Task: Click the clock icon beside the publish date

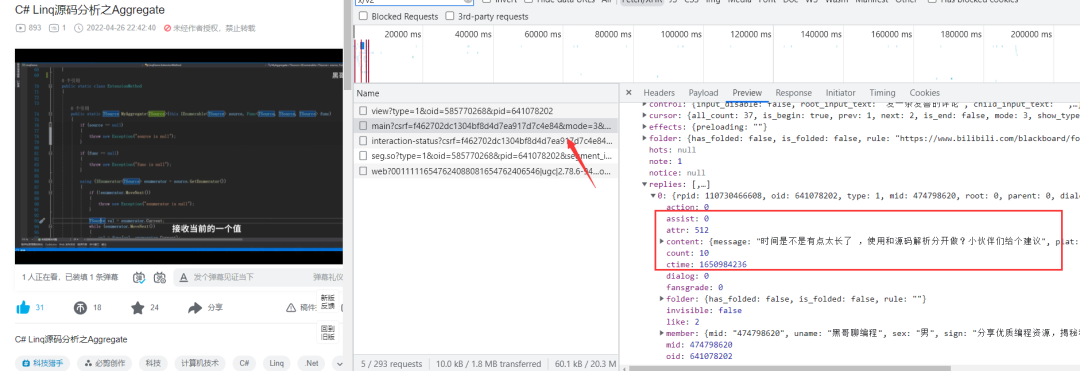Action: pos(78,28)
